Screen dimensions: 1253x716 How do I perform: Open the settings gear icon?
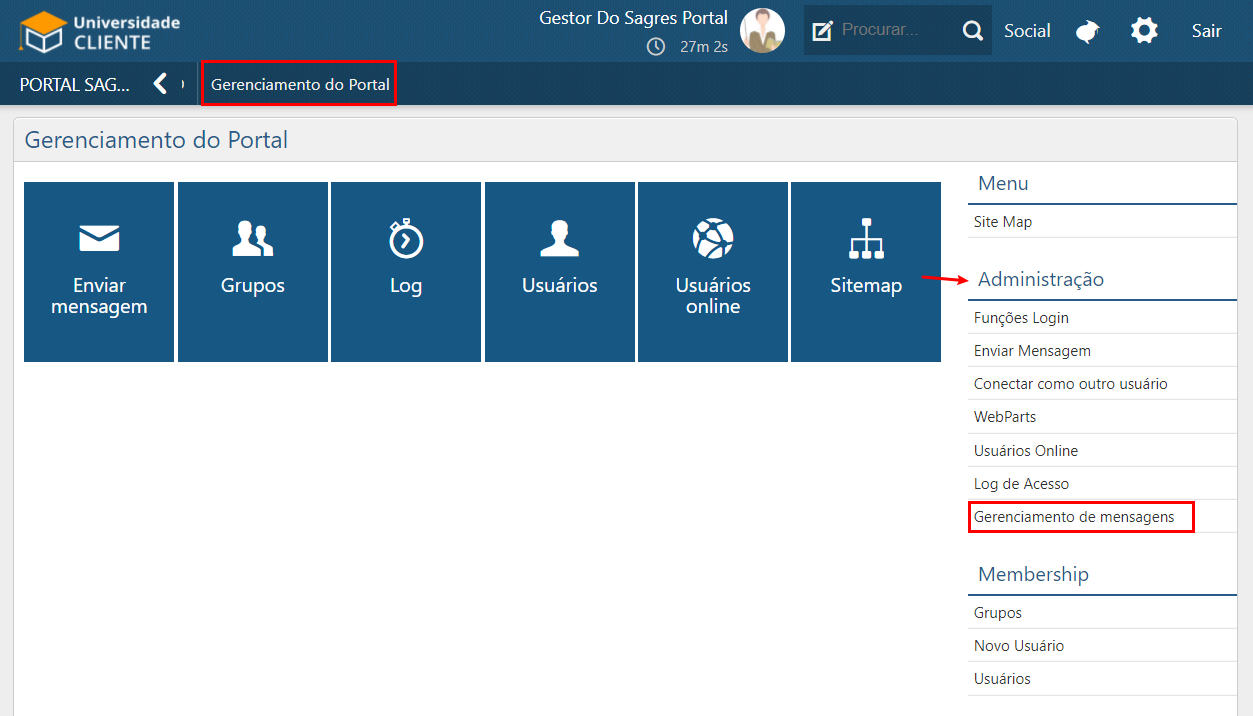click(1144, 31)
